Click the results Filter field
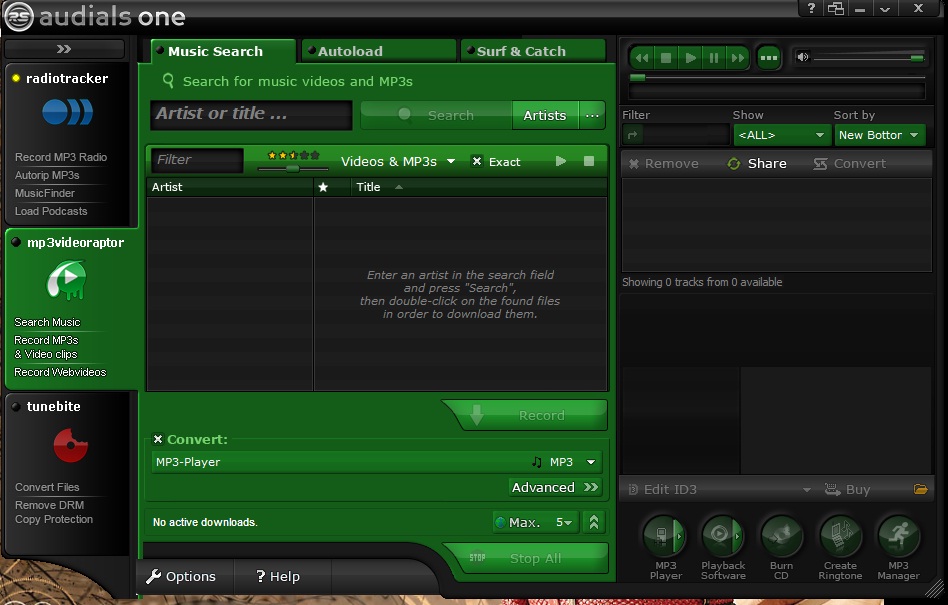The width and height of the screenshot is (948, 605). click(197, 160)
